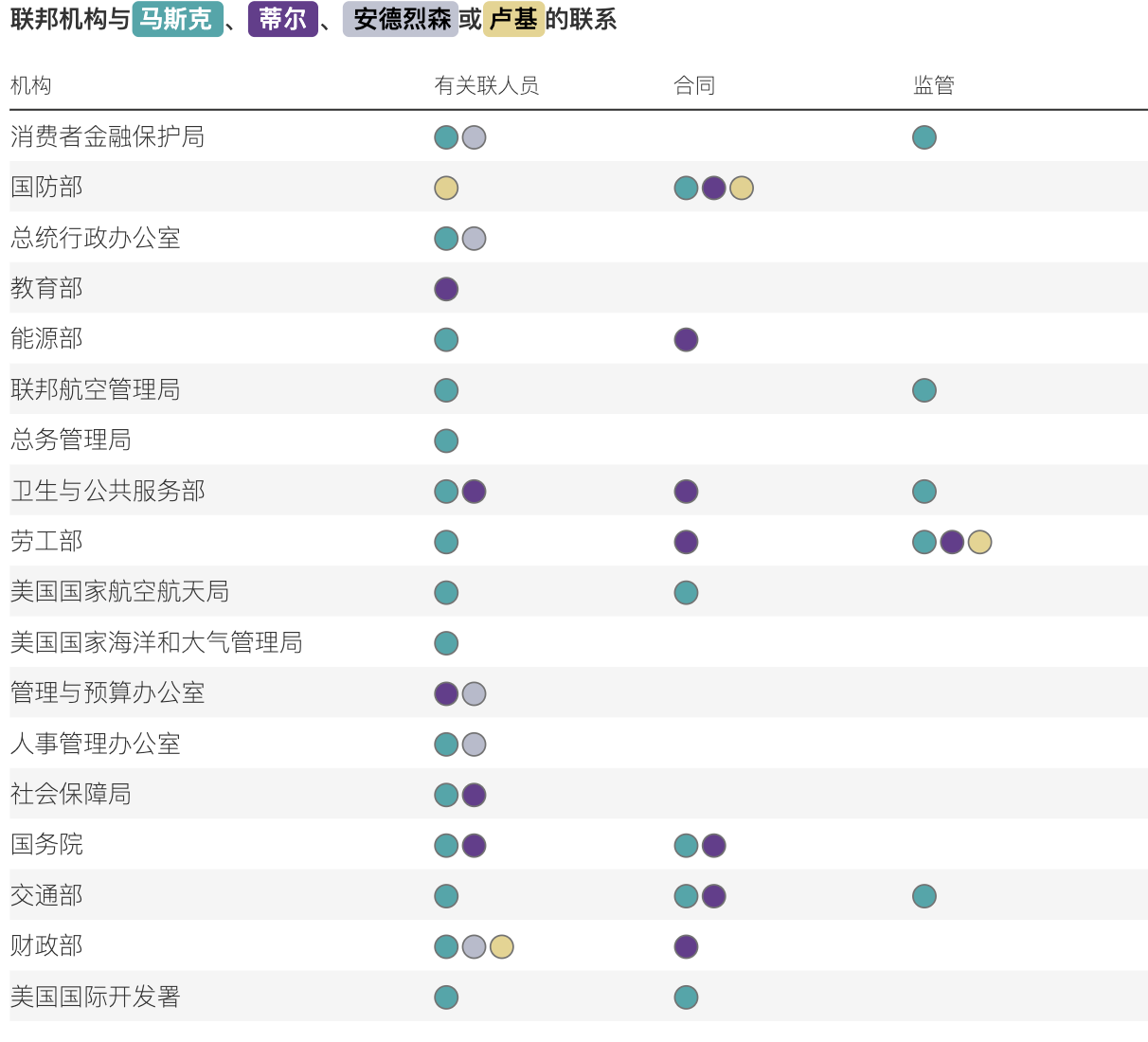Select teal 有关联人员 dot for 美国国际开发署
1148x1042 pixels.
(446, 997)
